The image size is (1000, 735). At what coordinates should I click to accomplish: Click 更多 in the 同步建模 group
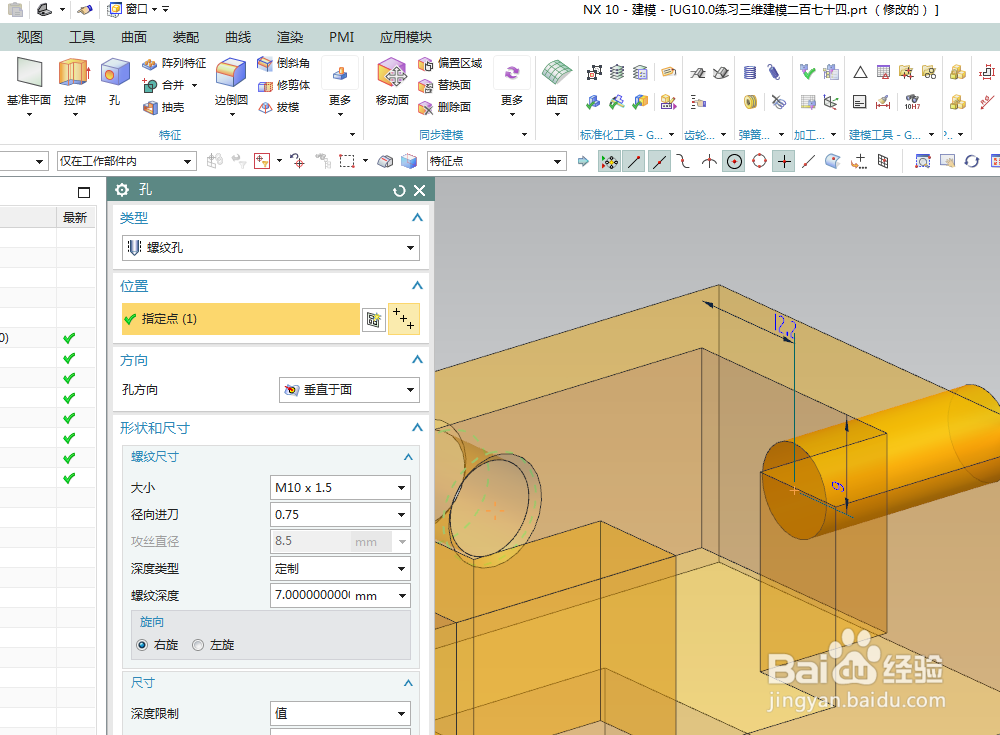tap(512, 86)
